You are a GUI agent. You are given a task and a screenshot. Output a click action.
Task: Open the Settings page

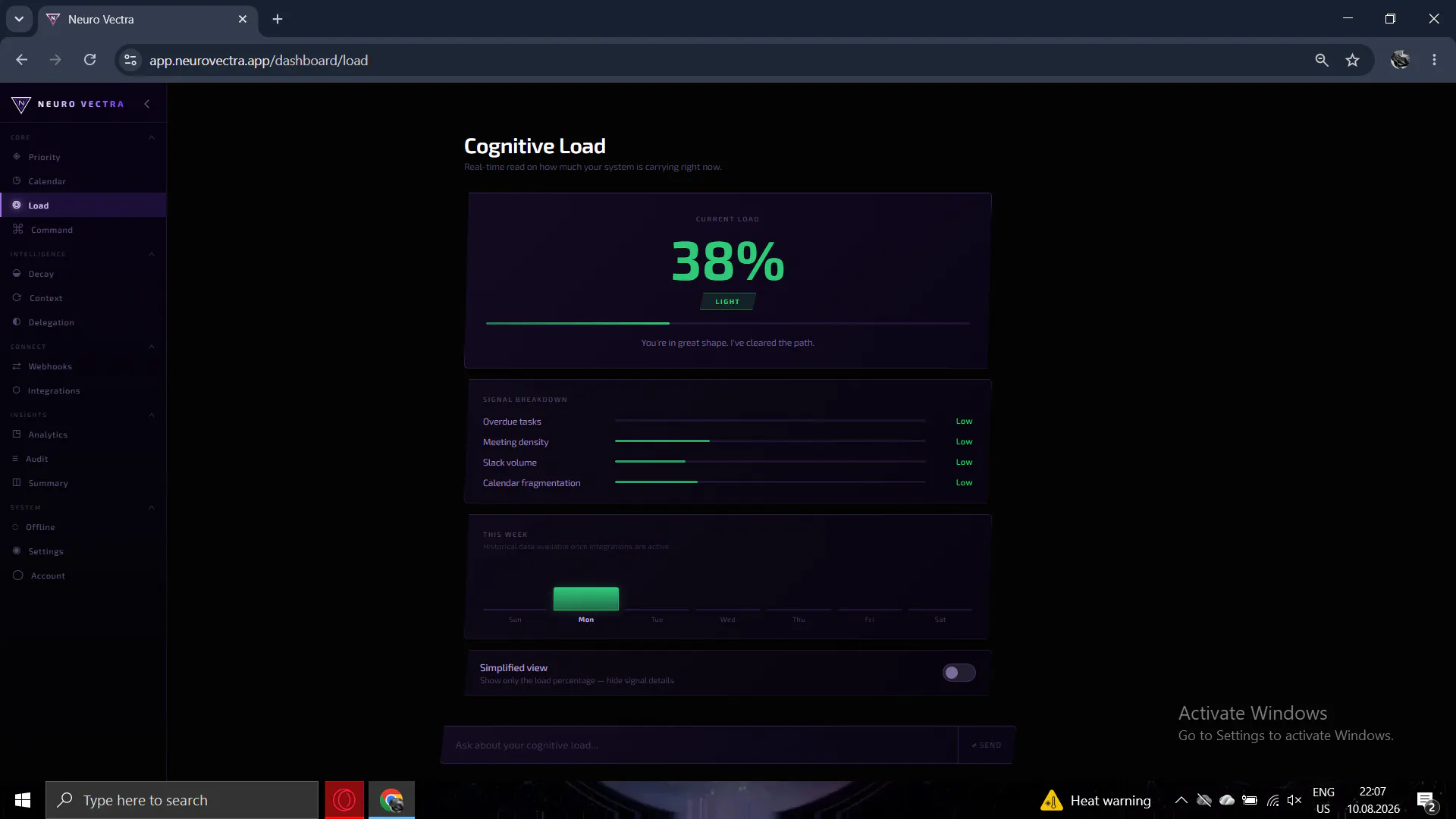tap(83, 551)
